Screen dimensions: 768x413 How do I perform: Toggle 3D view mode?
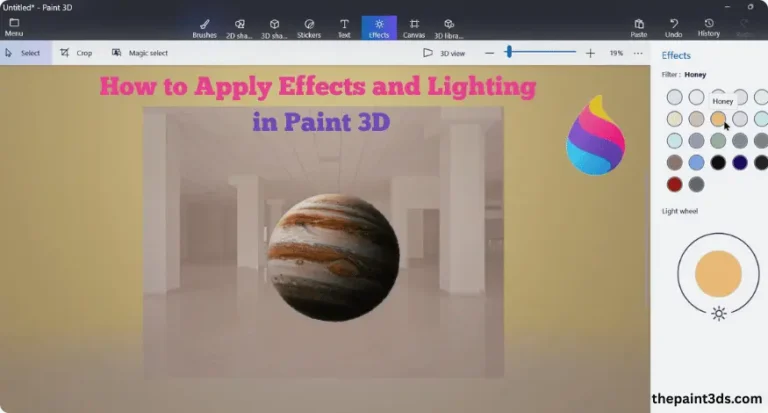[x=444, y=53]
